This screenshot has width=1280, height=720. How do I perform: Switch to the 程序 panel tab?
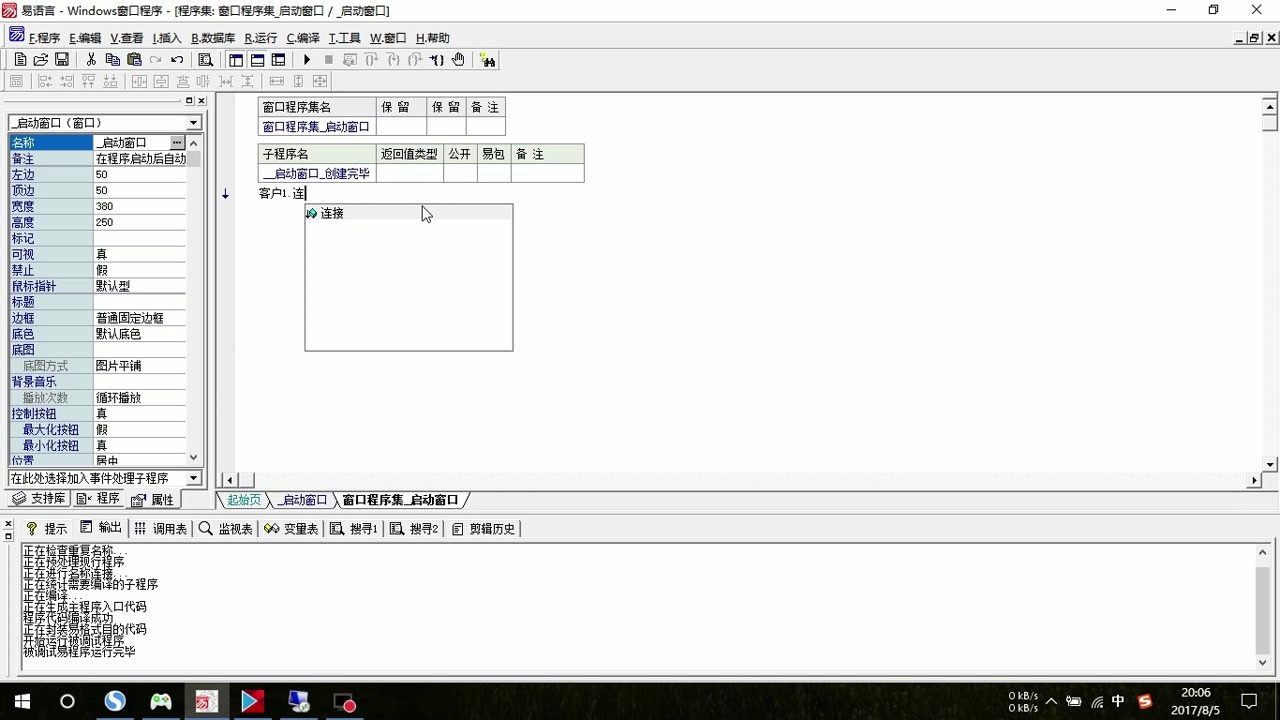coord(98,499)
